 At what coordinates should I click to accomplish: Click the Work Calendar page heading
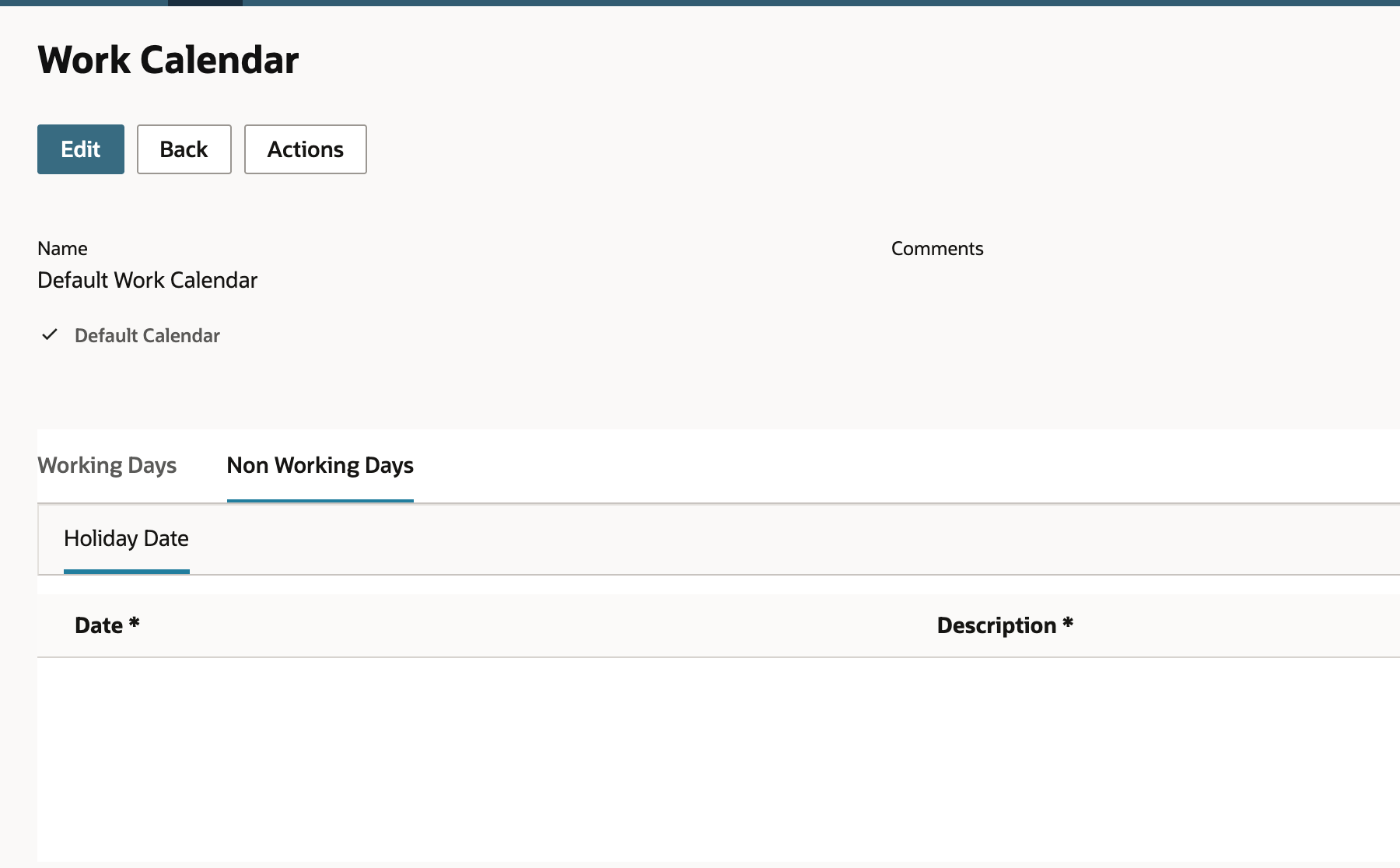pyautogui.click(x=168, y=60)
